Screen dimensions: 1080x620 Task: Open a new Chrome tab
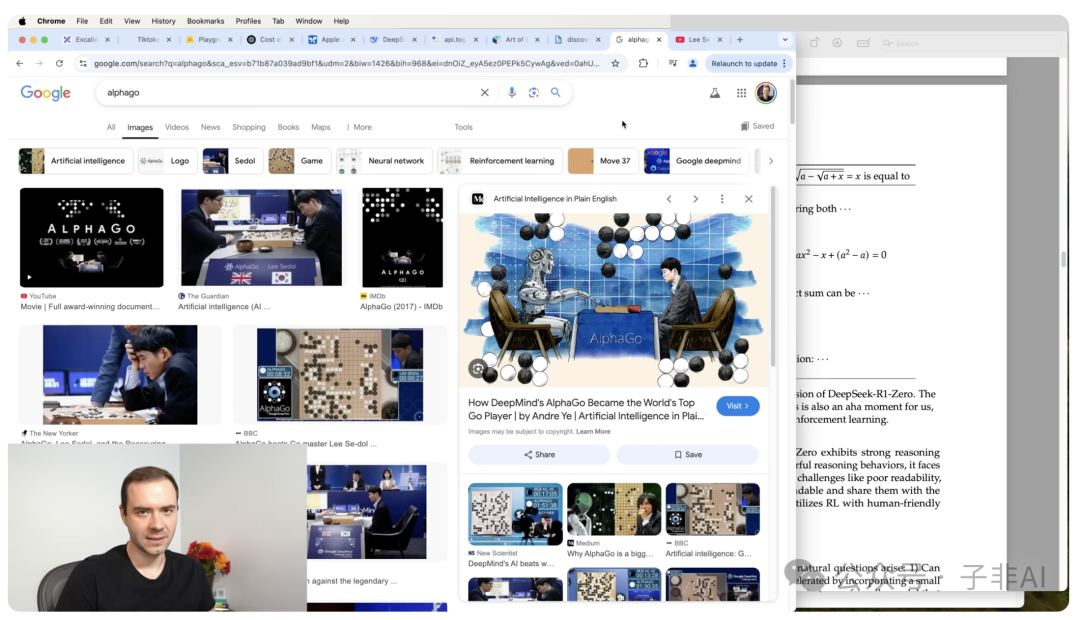point(740,40)
